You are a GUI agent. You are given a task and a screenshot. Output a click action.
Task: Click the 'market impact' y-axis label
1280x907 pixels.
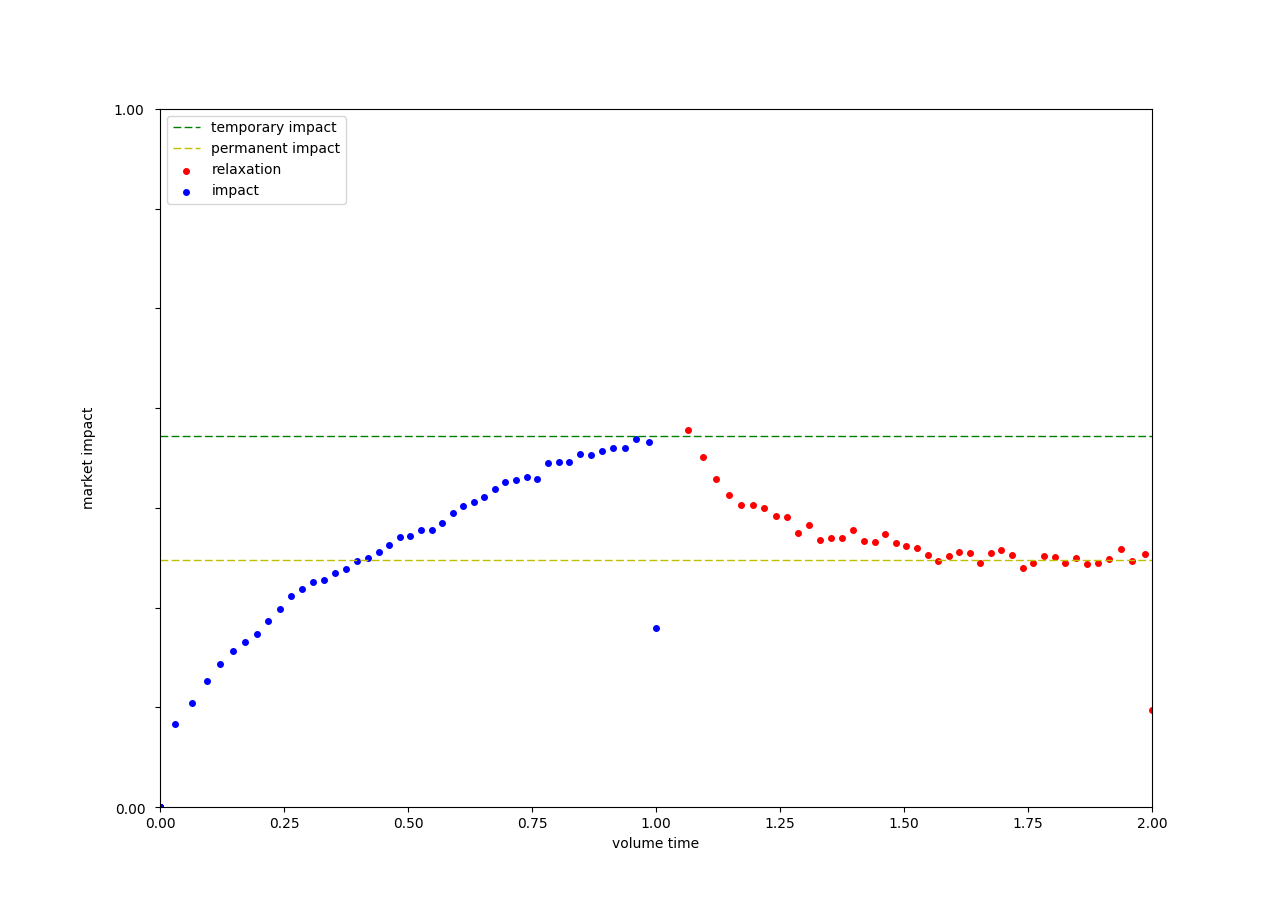pos(88,458)
